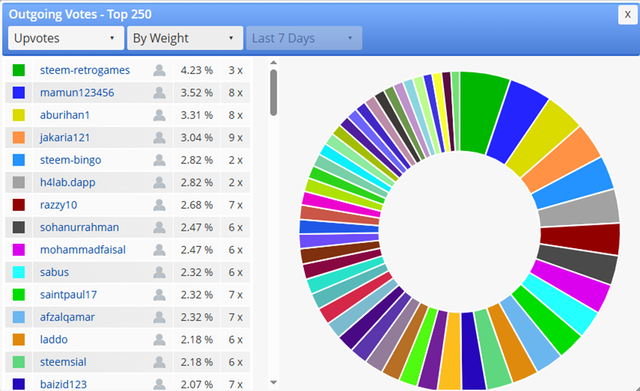Click blue swatch beside mamun123456
640x391 pixels.
19,93
